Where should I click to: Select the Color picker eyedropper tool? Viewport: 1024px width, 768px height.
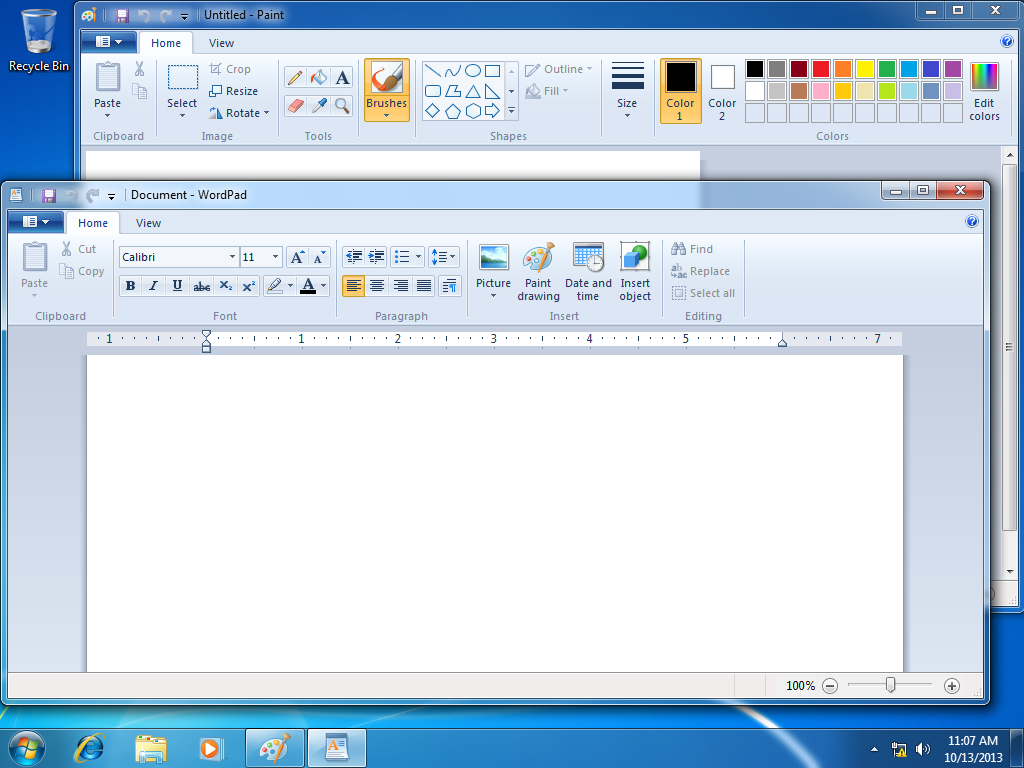pyautogui.click(x=319, y=105)
